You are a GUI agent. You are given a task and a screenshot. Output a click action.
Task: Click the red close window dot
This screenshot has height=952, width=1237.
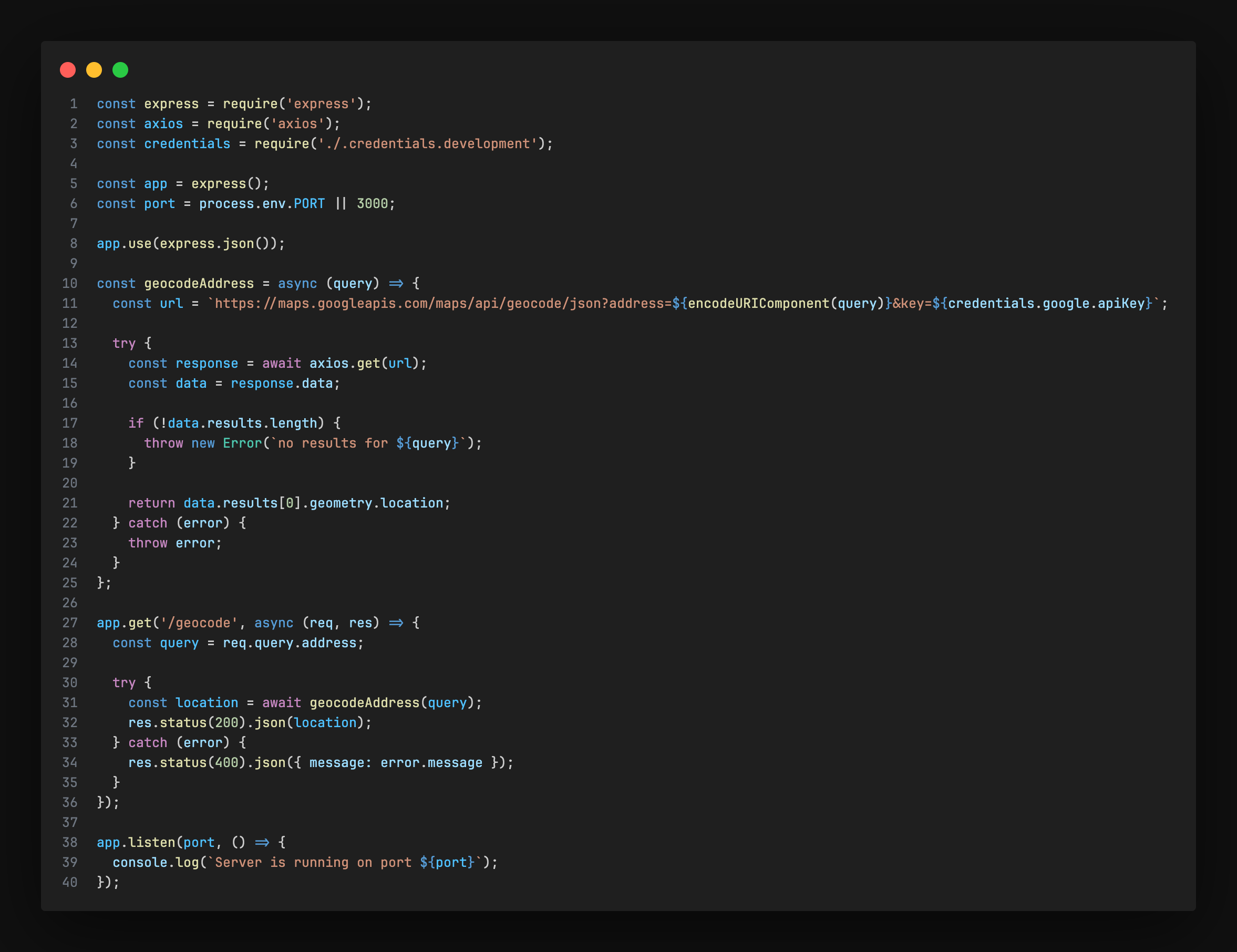click(68, 70)
